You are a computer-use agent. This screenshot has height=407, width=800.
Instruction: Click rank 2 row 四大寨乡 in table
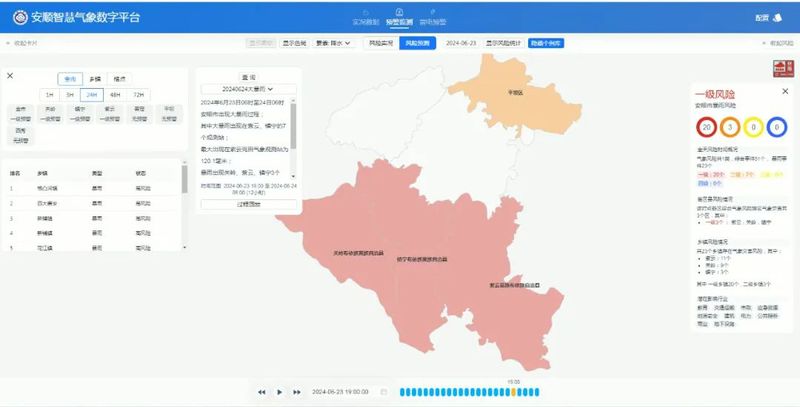tap(92, 204)
